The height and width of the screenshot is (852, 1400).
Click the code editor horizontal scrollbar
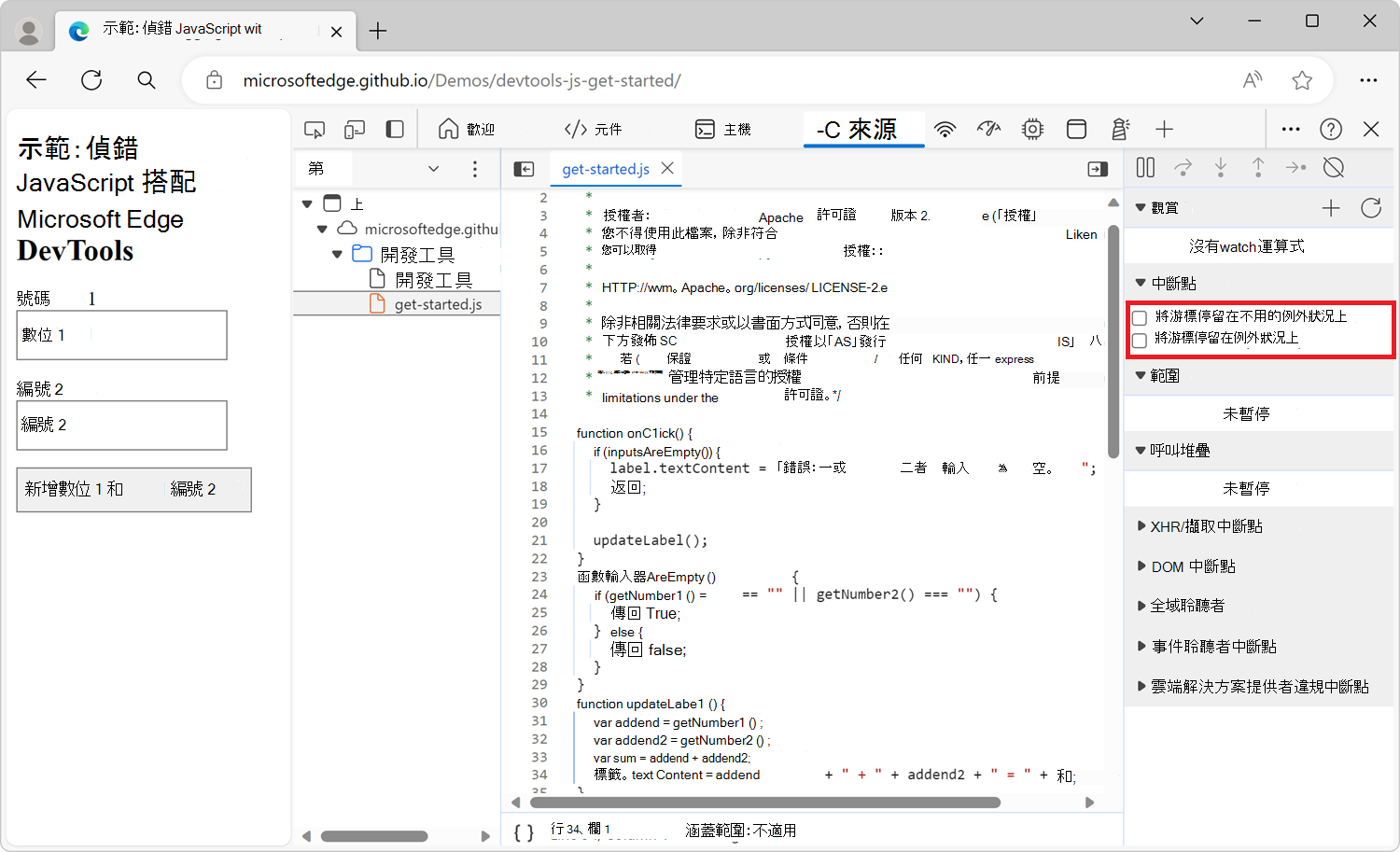(765, 803)
